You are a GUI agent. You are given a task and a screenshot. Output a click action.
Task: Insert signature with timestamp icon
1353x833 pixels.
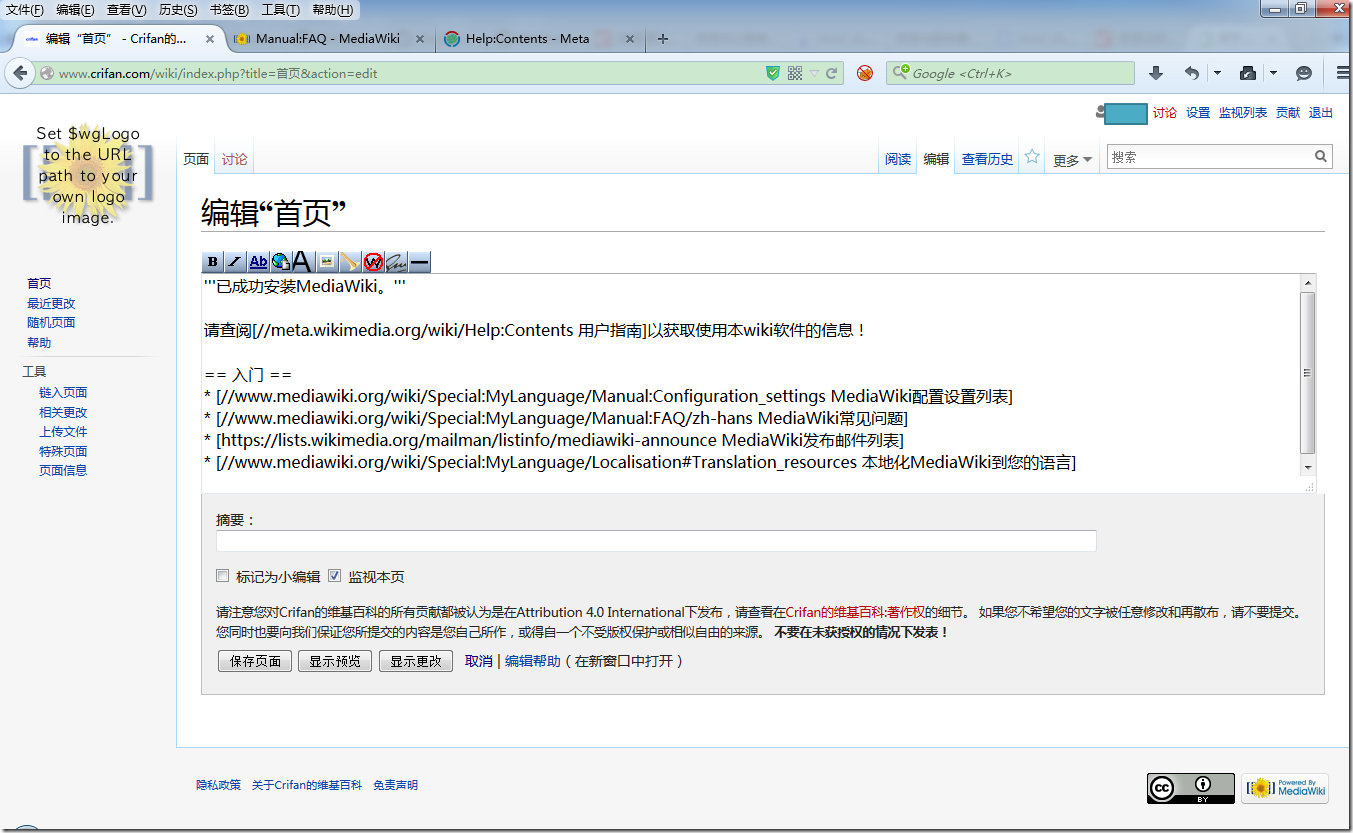(x=396, y=262)
